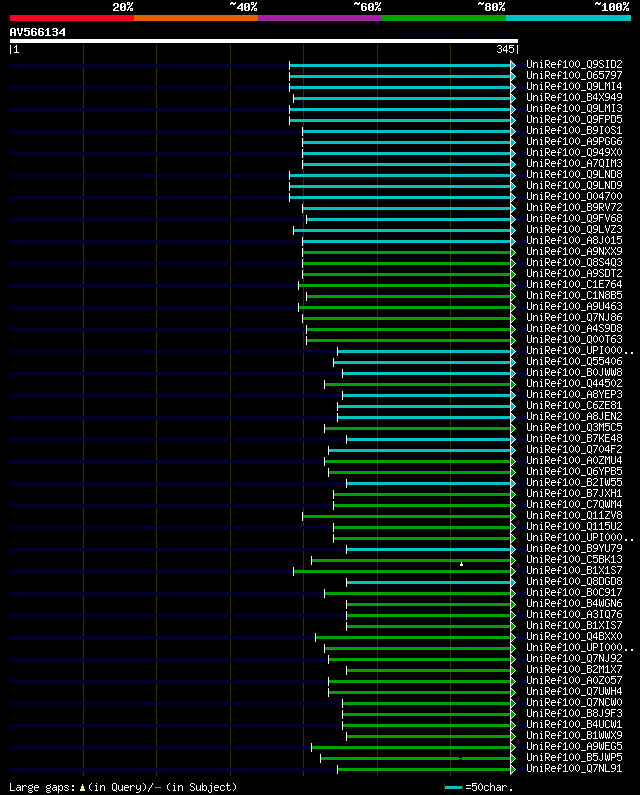Click on UniRef100_B0C917 in the hit list
This screenshot has width=640, height=795.
tap(574, 593)
